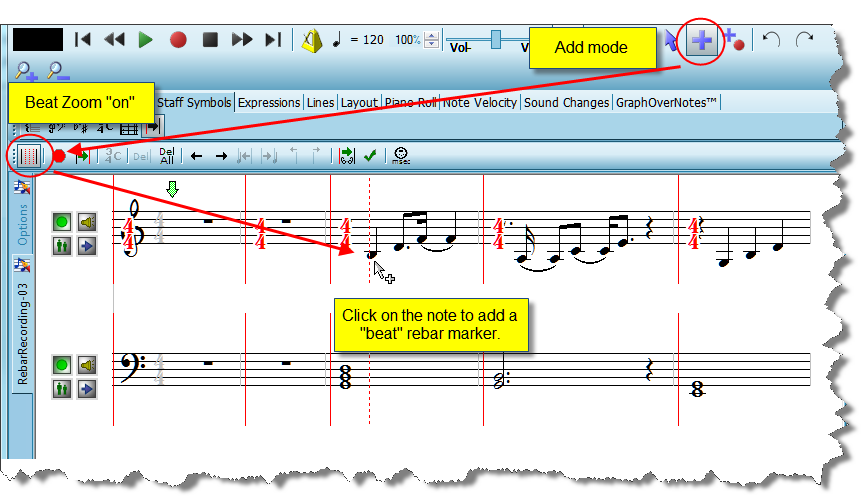Select the RebarRecording-03 vertical side tab
Screen dimensions: 861x496
23,333
